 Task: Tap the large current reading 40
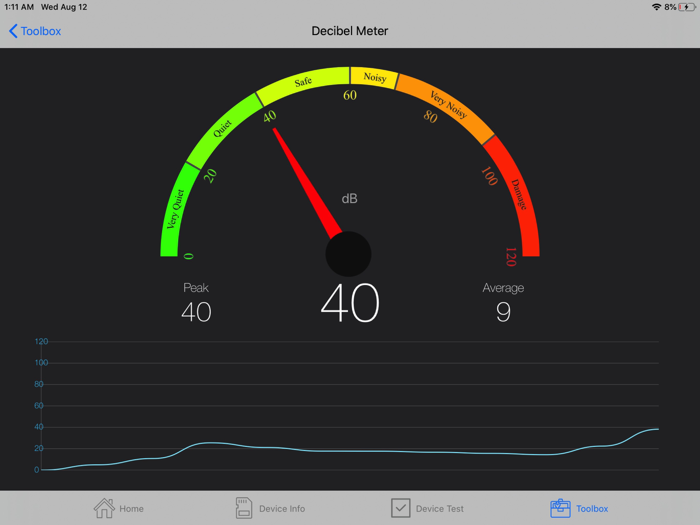point(350,303)
